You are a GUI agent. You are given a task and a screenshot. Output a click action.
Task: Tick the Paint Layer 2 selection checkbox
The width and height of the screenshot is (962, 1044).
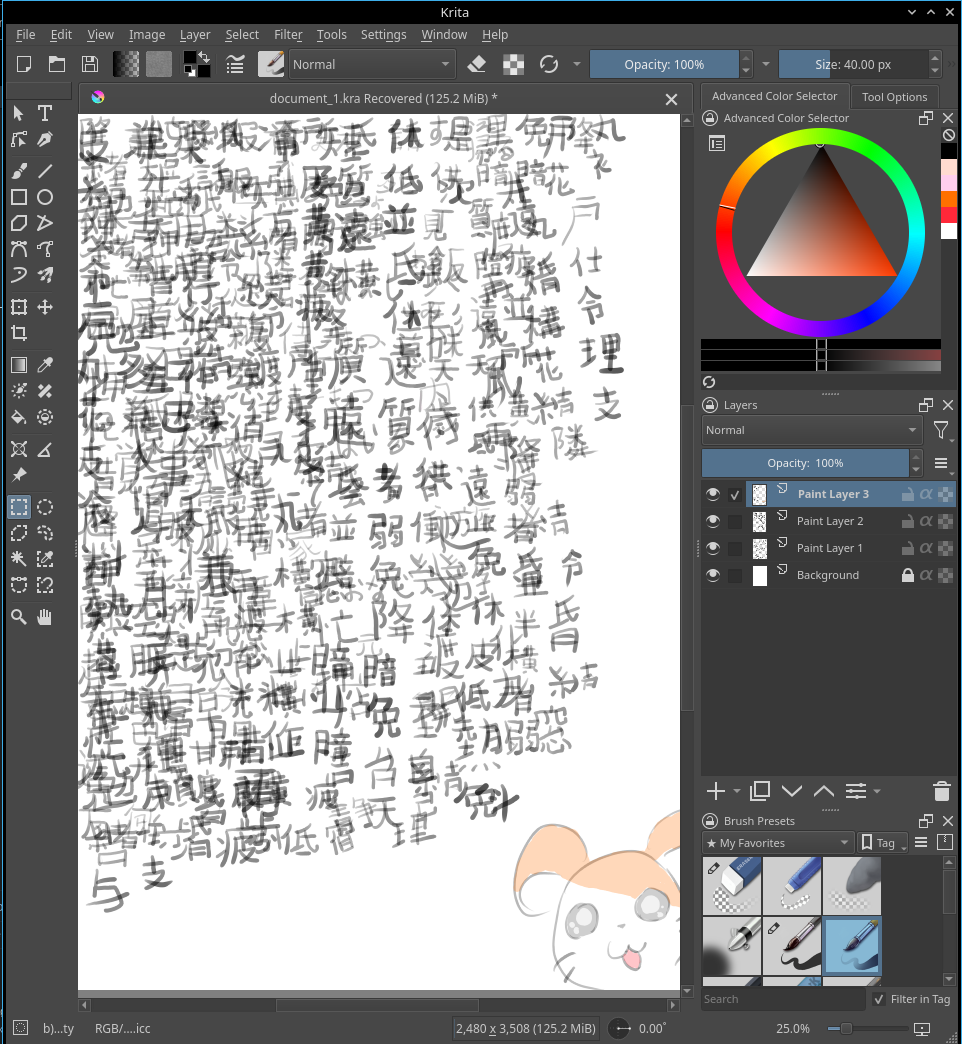[x=735, y=521]
